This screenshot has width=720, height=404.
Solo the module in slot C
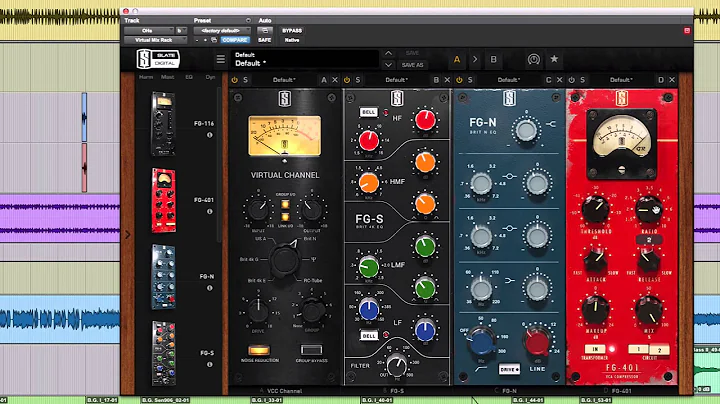click(x=470, y=80)
